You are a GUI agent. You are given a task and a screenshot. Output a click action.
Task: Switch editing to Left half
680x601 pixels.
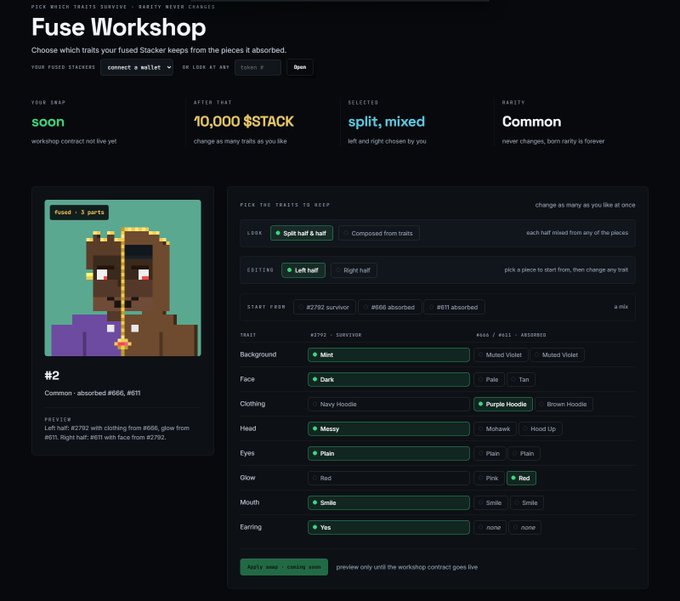point(303,270)
